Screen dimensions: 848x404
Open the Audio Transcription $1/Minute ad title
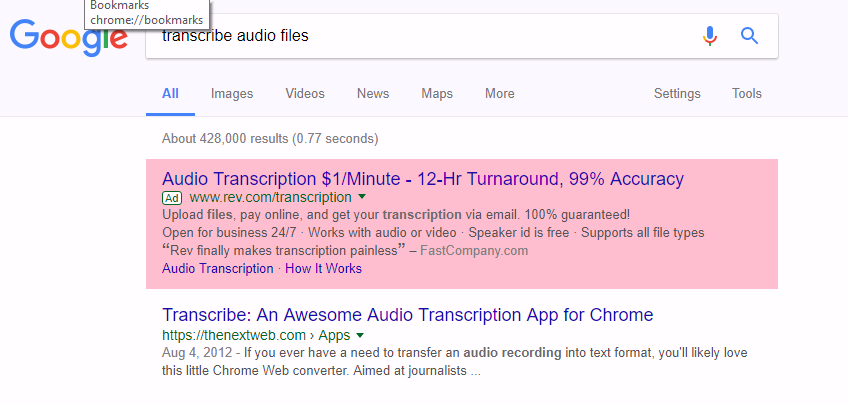[423, 178]
